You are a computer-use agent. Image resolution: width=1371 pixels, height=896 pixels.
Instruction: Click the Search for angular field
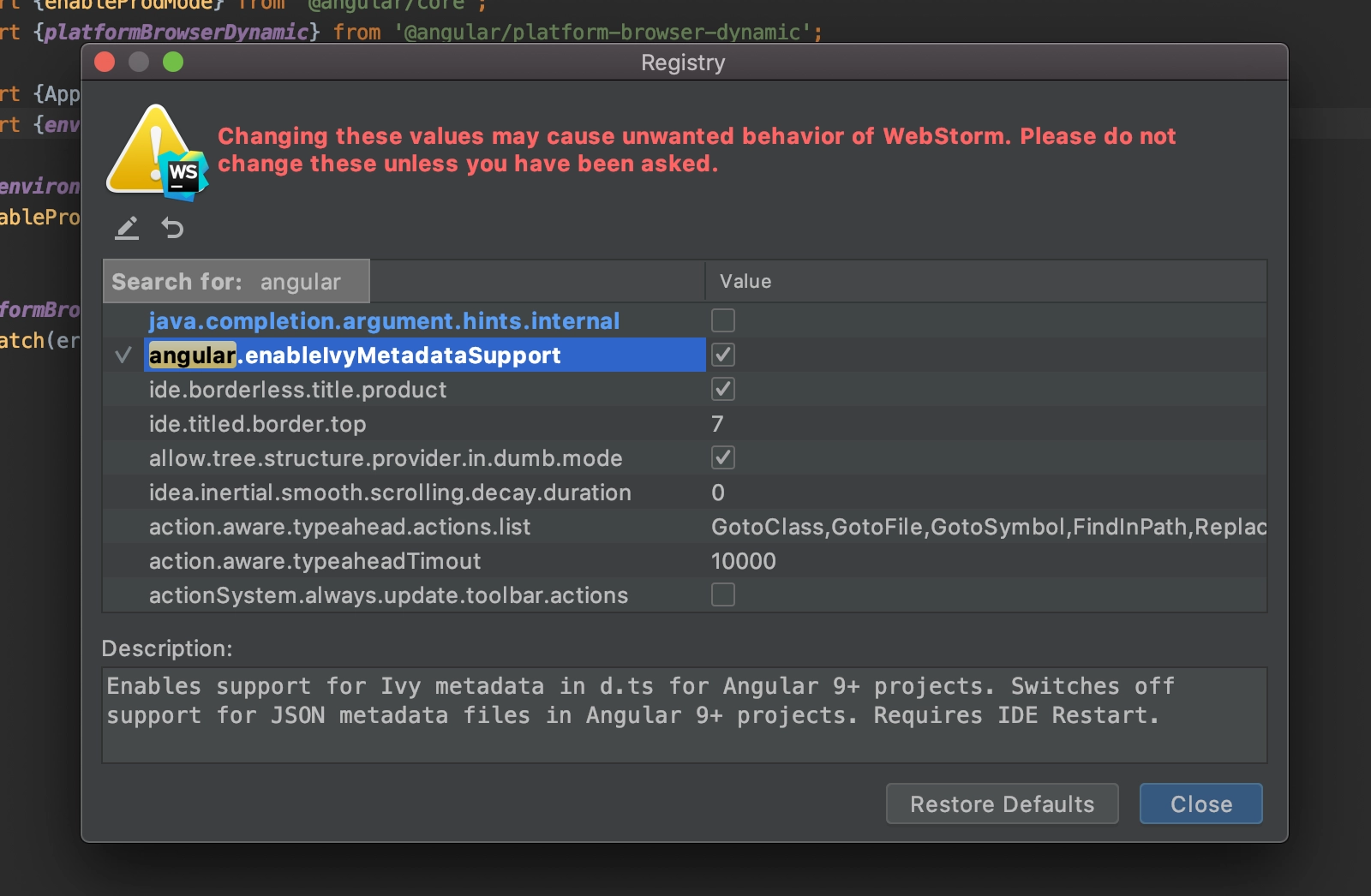point(236,281)
